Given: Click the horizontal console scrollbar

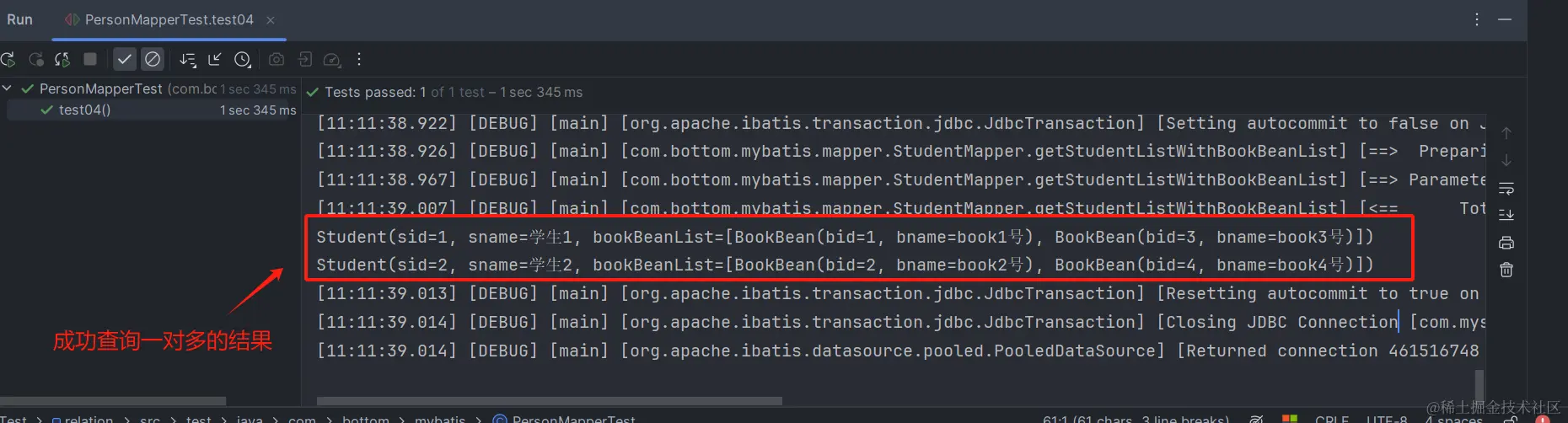Looking at the screenshot, I should click(x=550, y=400).
